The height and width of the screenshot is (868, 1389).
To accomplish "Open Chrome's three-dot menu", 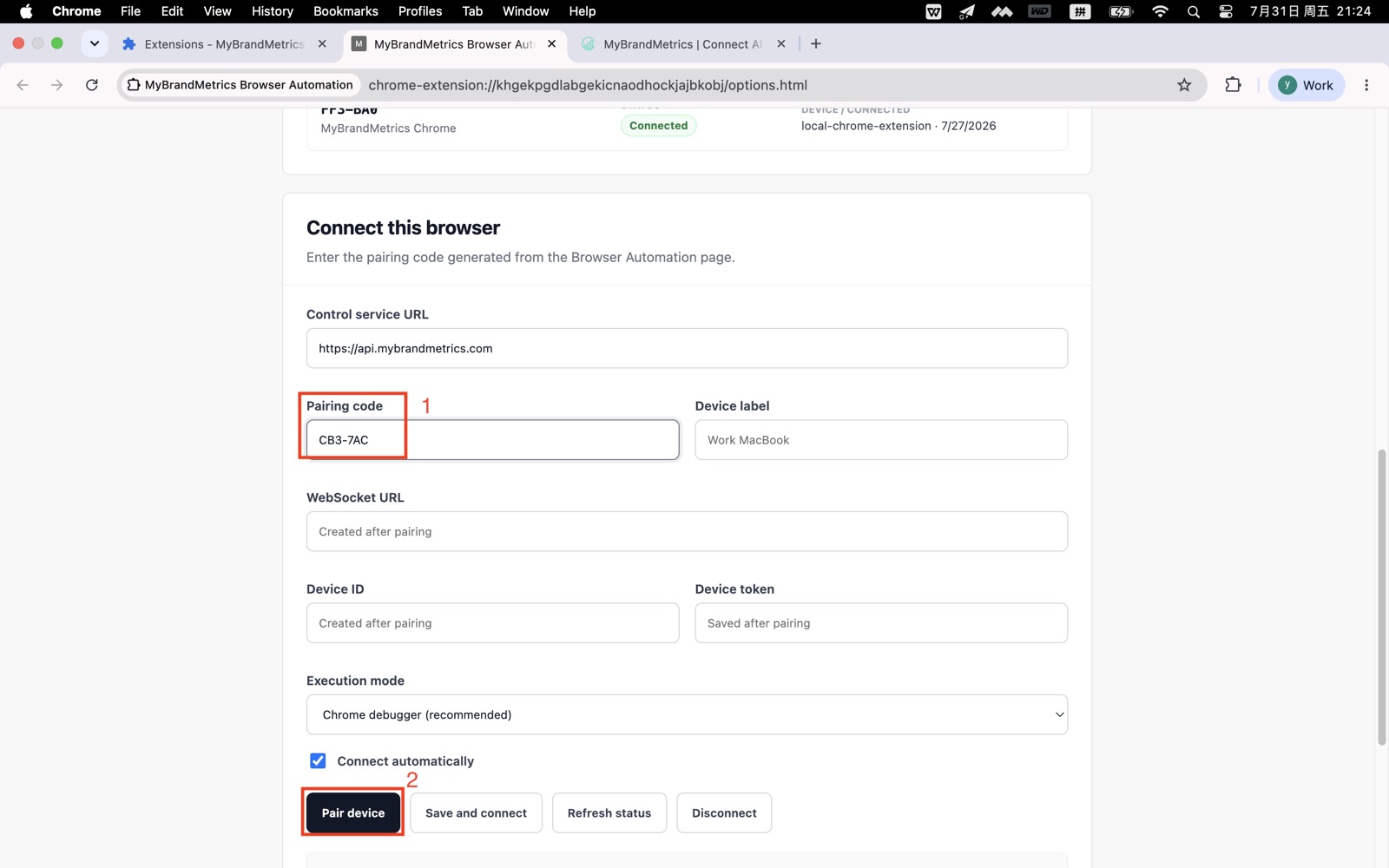I will point(1366,85).
